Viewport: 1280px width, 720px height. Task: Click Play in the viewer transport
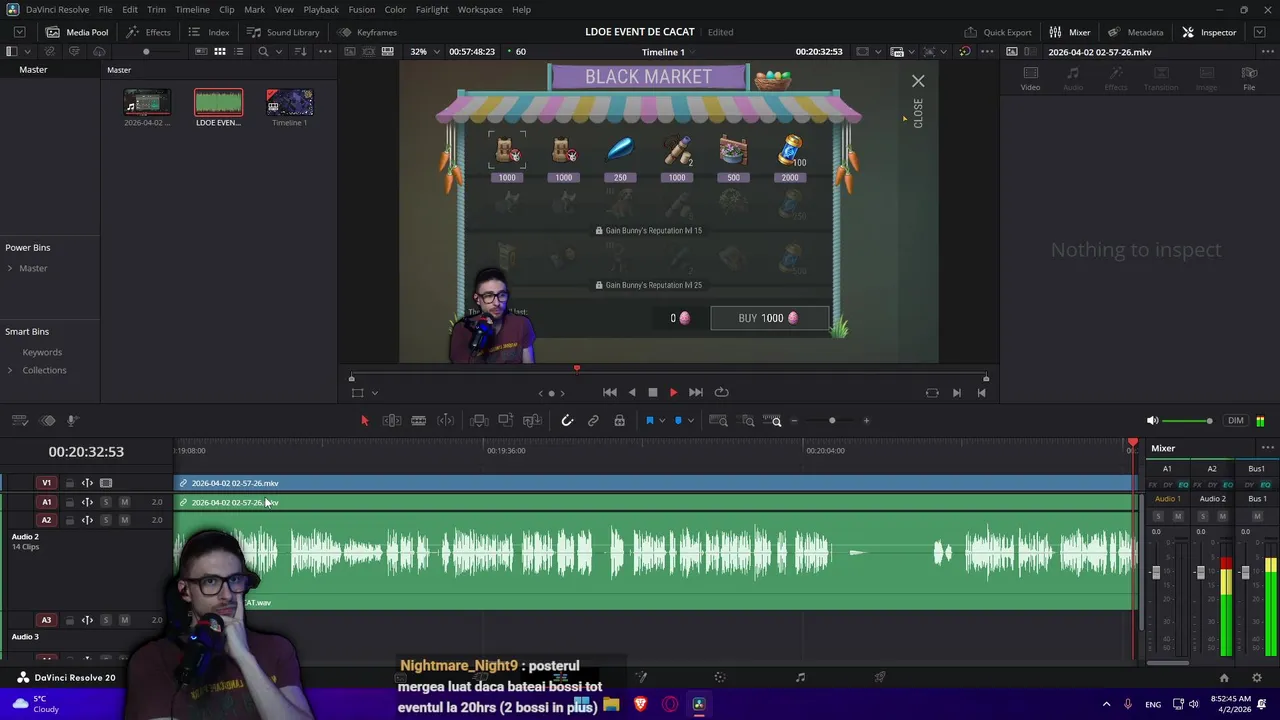click(x=673, y=393)
